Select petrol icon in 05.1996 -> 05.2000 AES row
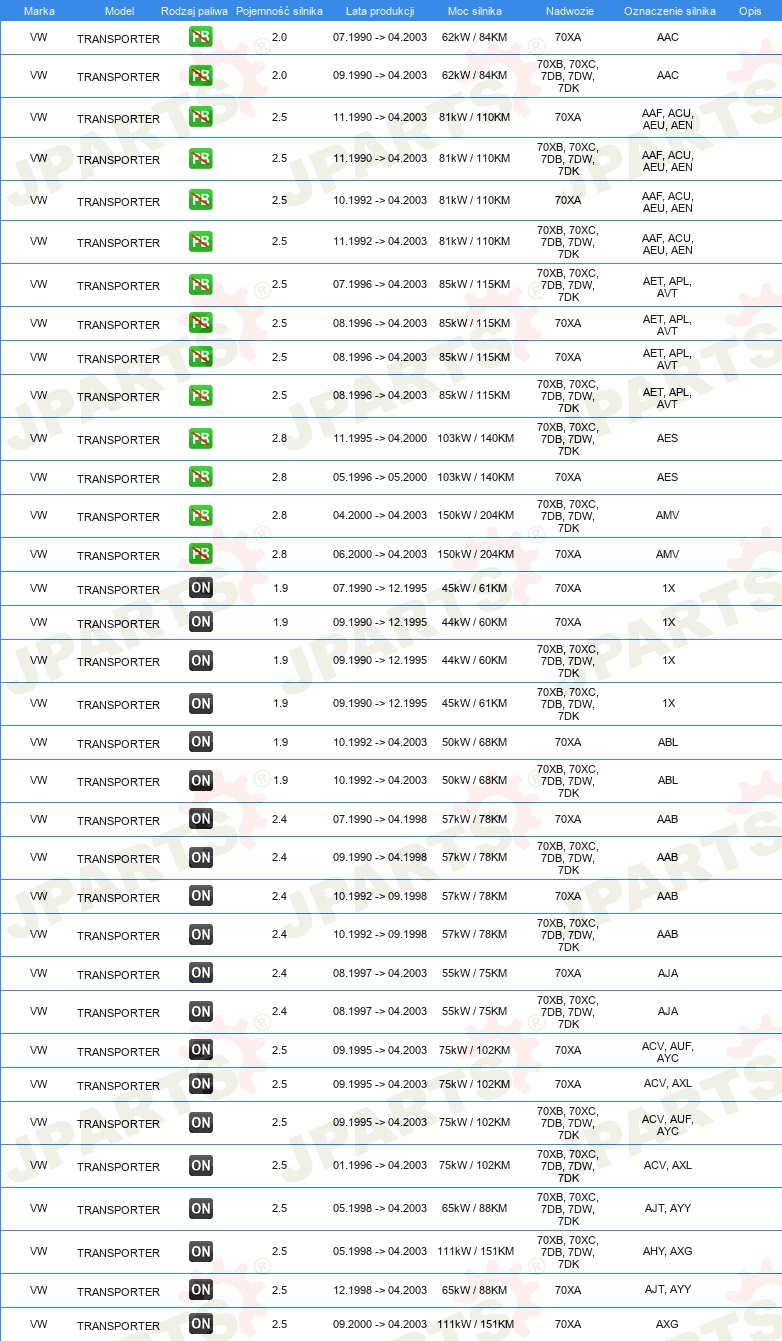Viewport: 782px width, 1341px height. [200, 477]
